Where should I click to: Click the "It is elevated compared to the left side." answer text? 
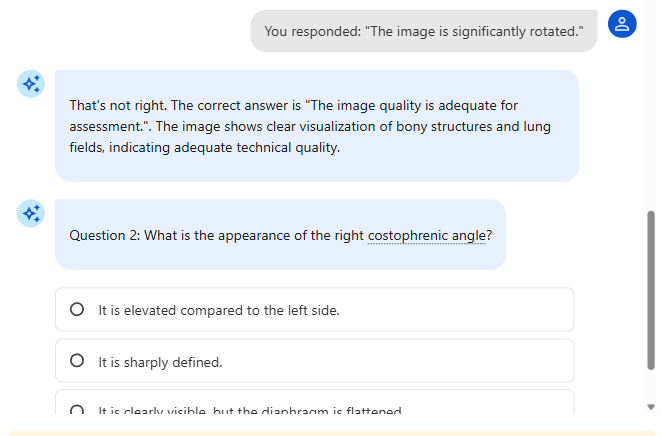click(219, 310)
